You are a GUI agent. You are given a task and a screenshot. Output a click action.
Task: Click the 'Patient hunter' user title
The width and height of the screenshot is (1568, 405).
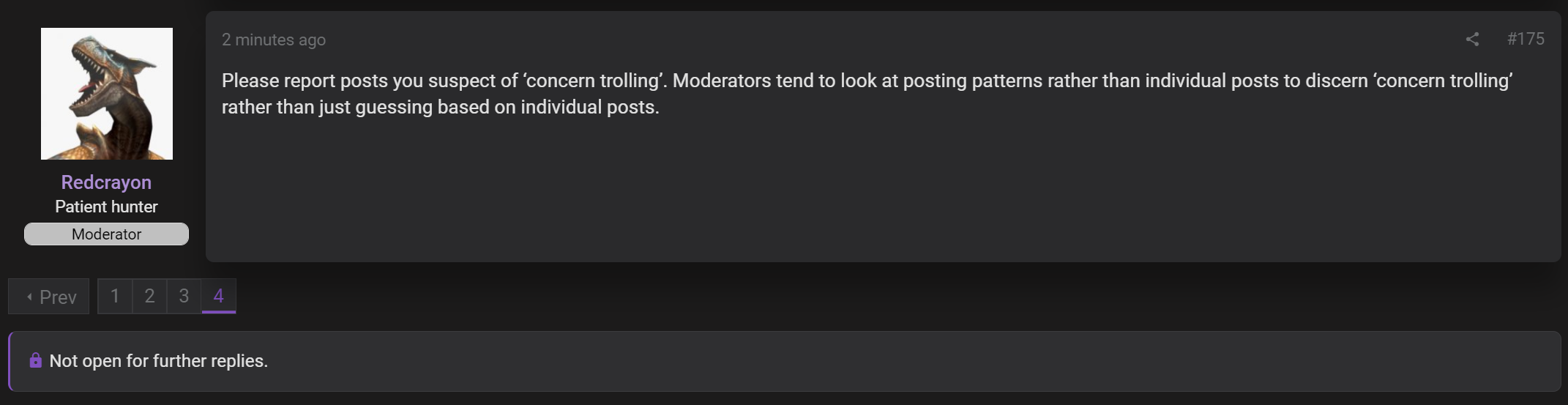pyautogui.click(x=106, y=207)
